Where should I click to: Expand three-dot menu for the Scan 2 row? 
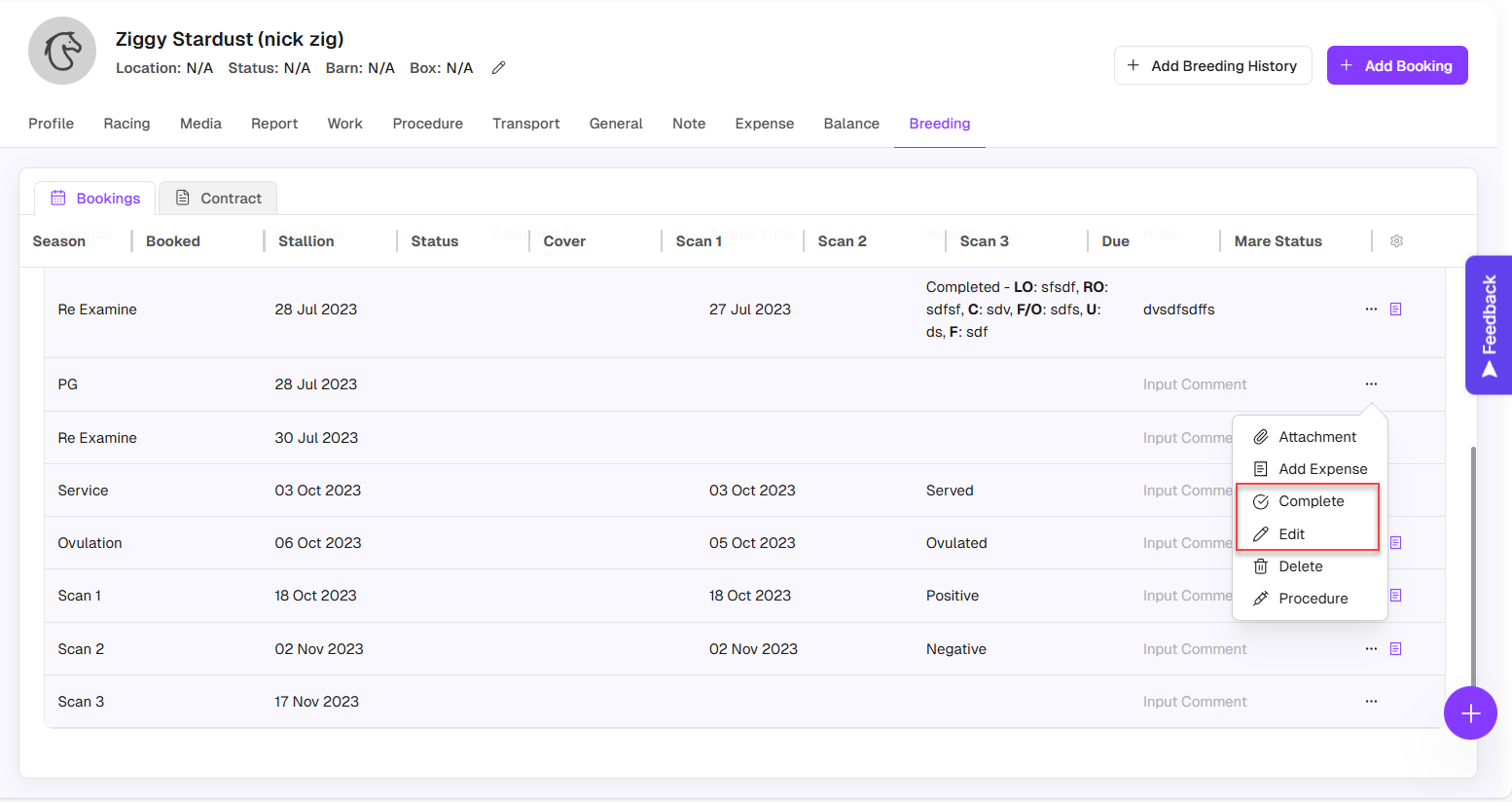[1371, 649]
